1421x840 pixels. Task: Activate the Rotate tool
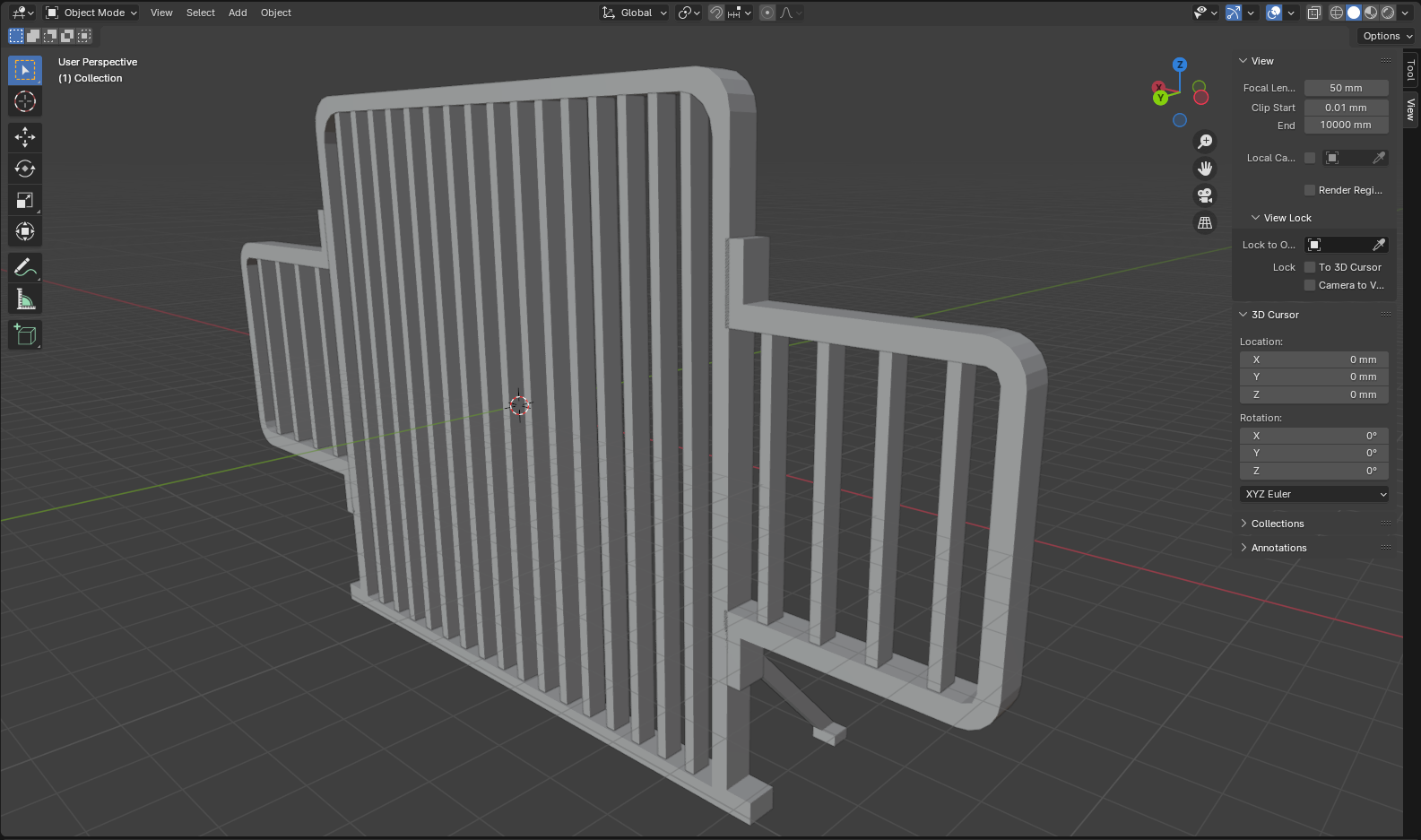(25, 169)
